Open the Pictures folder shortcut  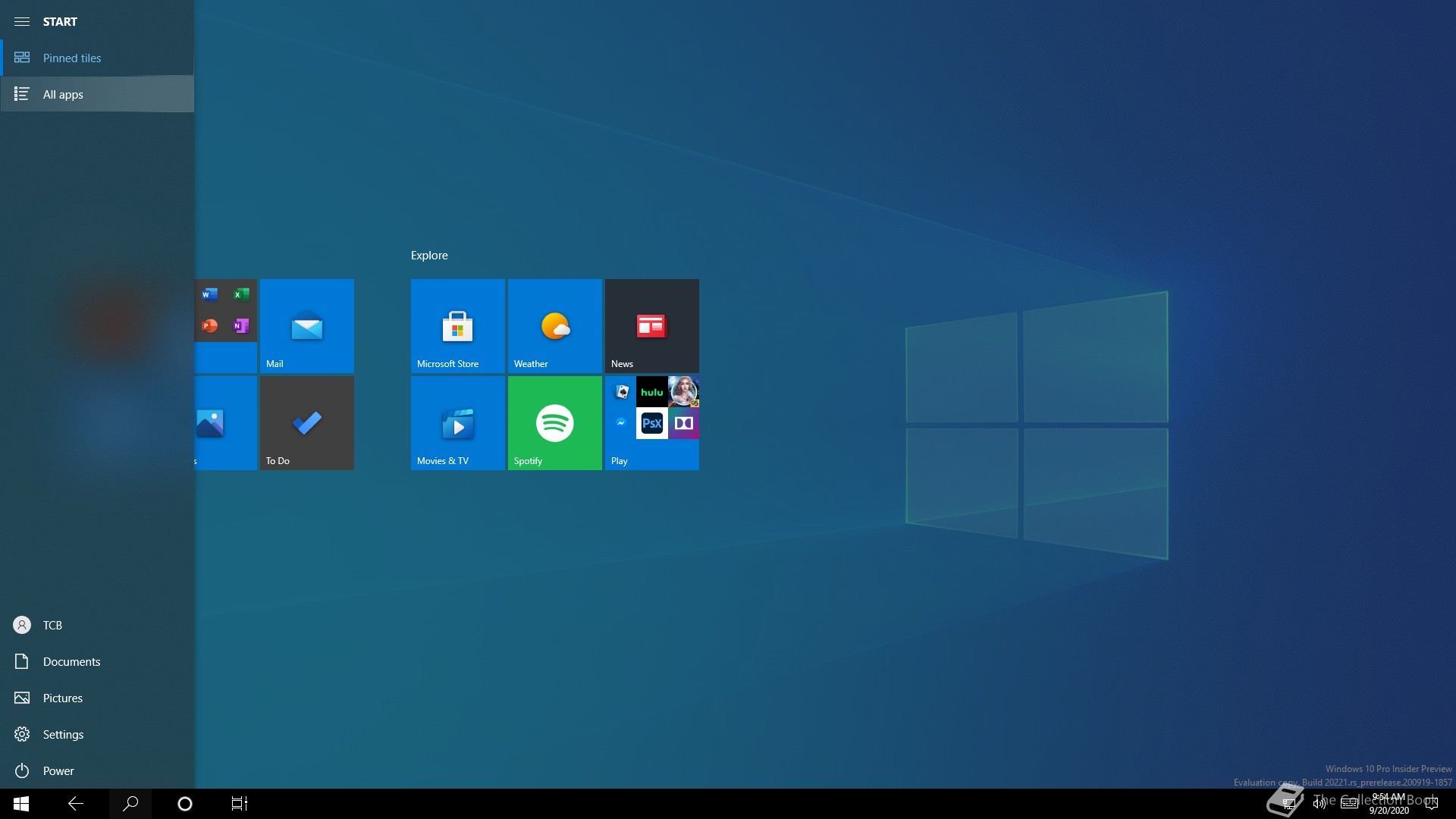coord(62,698)
